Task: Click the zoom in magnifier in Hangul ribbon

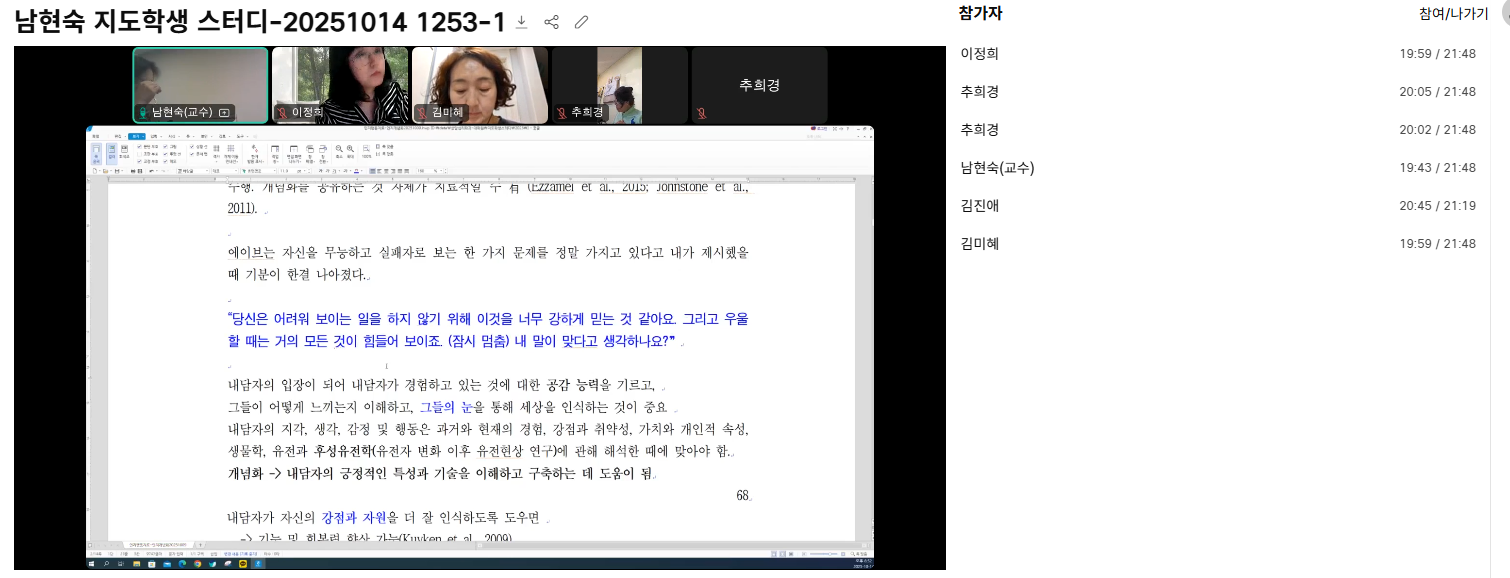Action: [350, 148]
